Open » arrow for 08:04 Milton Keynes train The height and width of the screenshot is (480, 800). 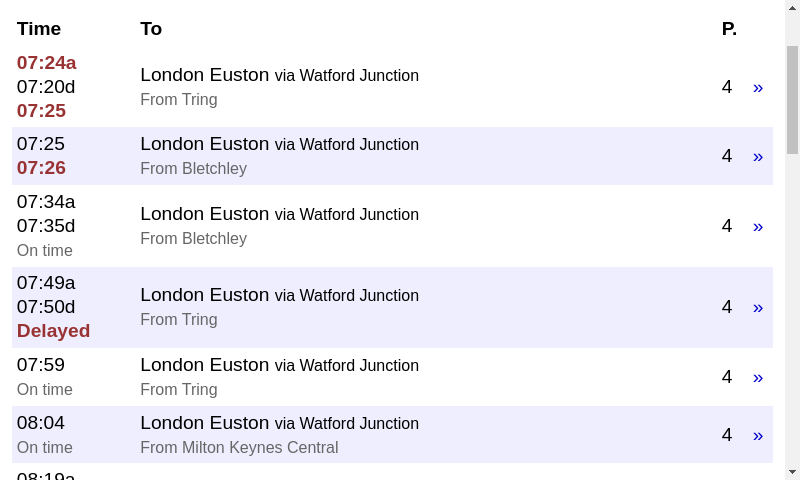pyautogui.click(x=758, y=435)
